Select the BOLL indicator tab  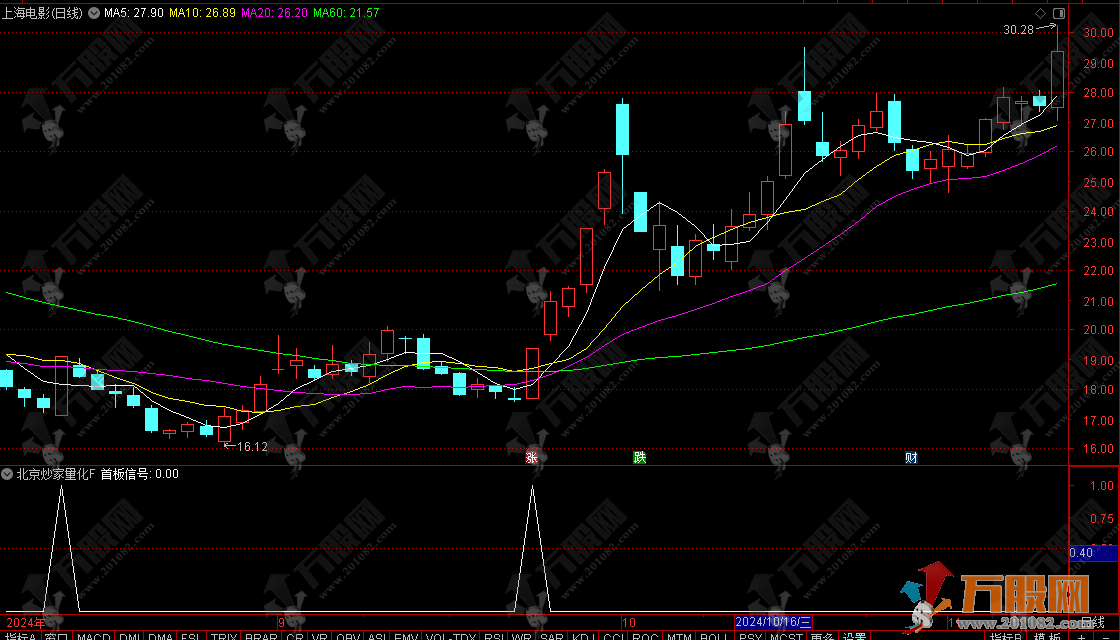click(714, 636)
